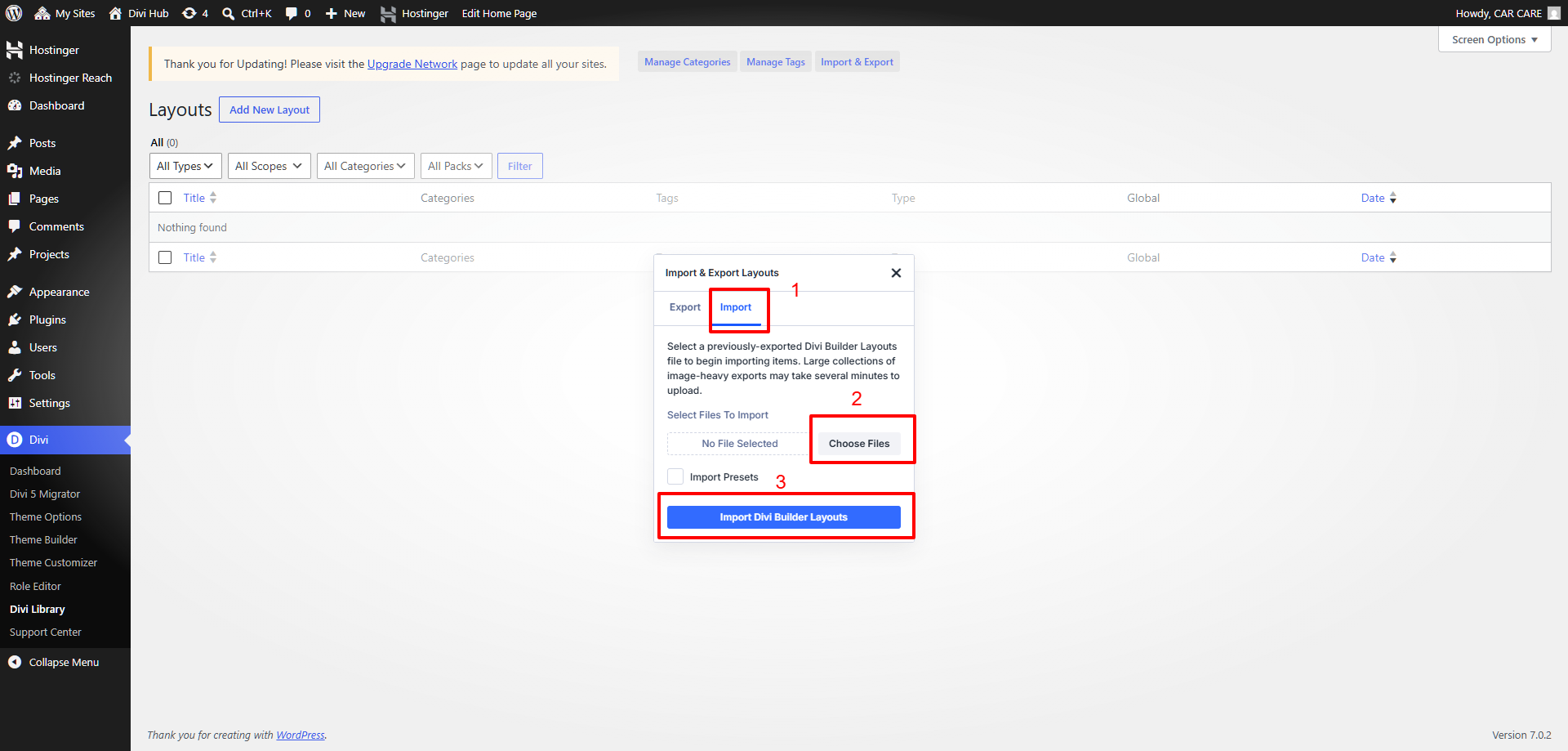The width and height of the screenshot is (1568, 751).
Task: Click the WordPress logo icon
Action: (x=14, y=13)
